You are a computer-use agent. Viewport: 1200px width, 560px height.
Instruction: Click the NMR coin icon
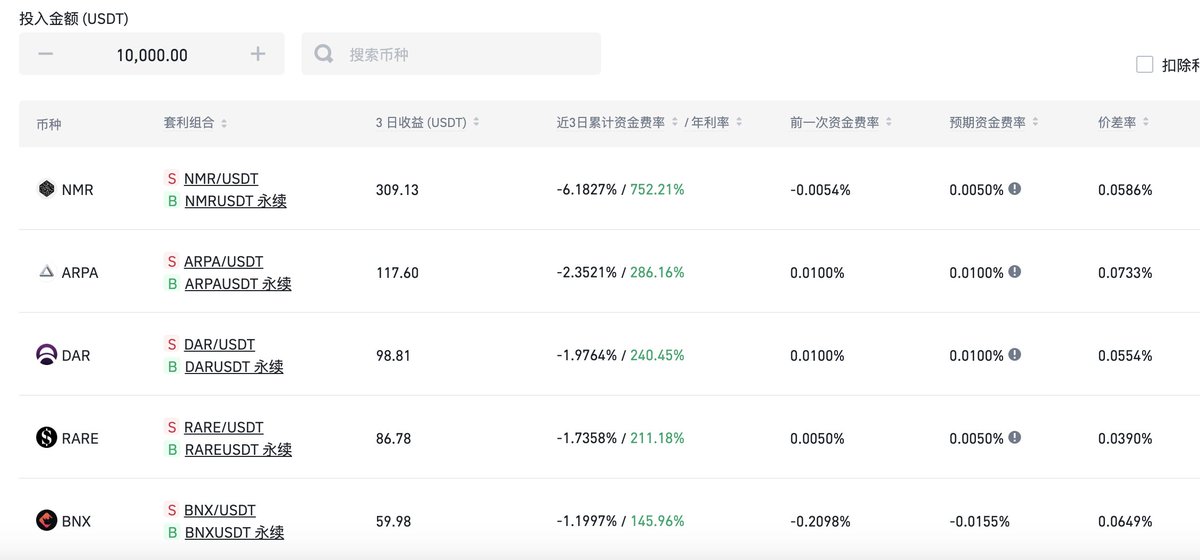click(46, 188)
